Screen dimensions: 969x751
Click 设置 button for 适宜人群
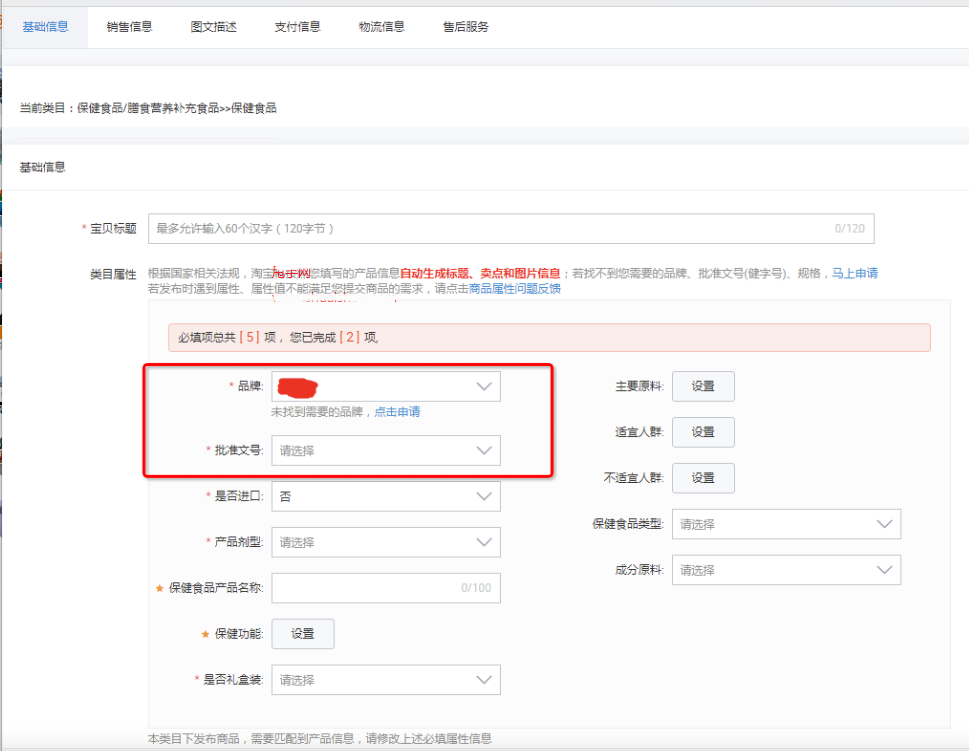point(702,432)
